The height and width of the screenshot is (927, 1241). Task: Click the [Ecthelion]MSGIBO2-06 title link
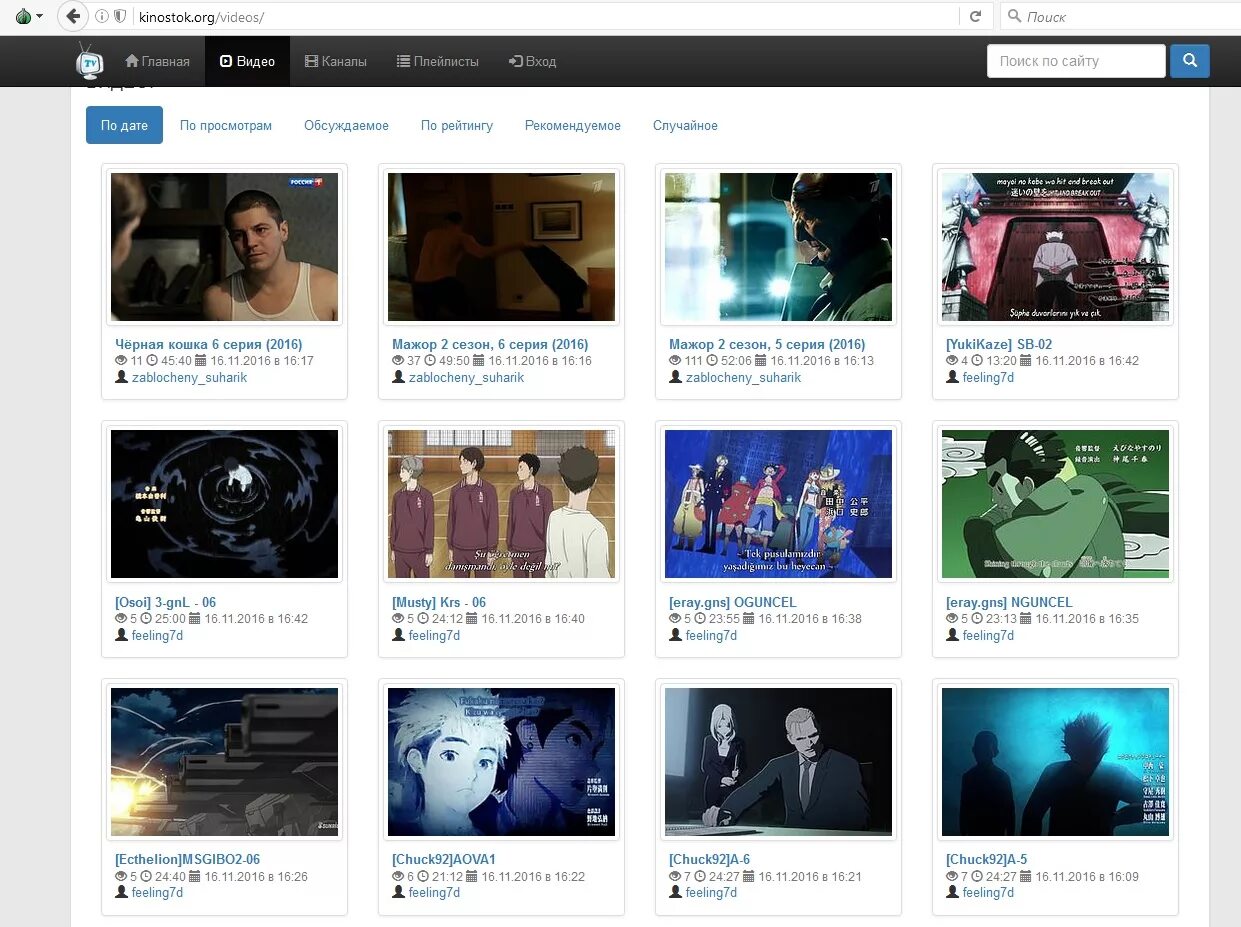188,859
